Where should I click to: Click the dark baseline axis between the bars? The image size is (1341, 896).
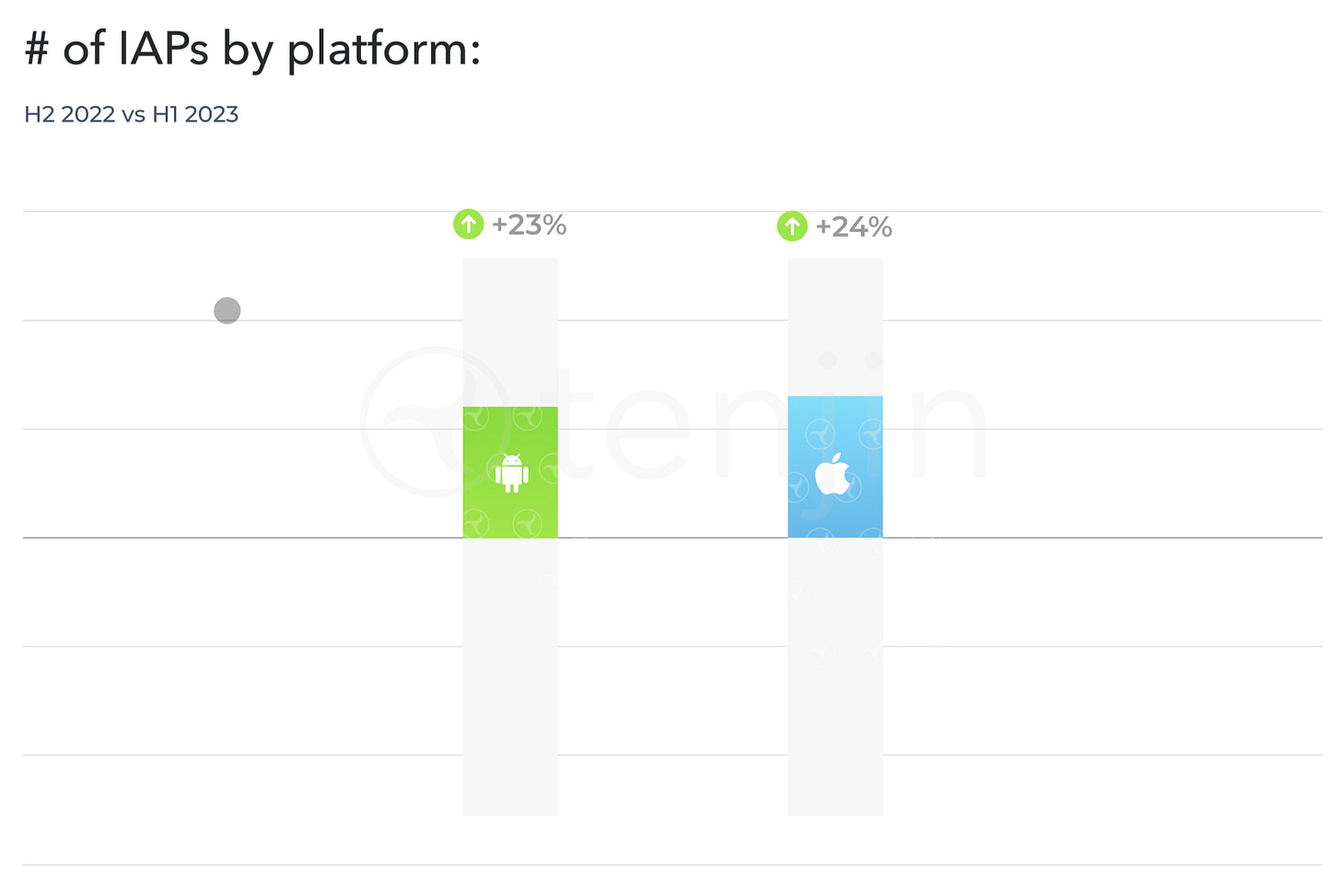pos(672,538)
